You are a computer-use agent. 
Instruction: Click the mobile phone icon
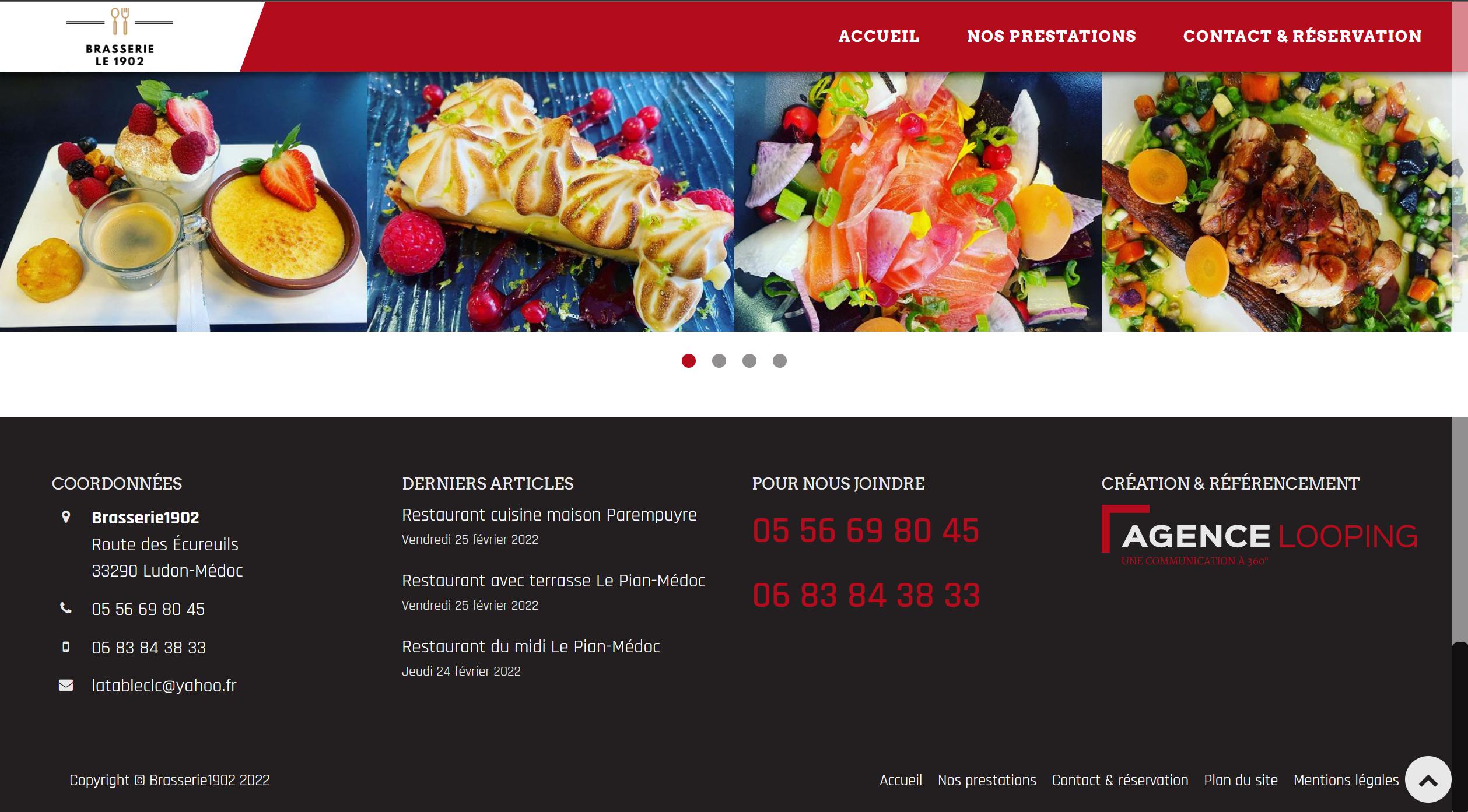(66, 646)
